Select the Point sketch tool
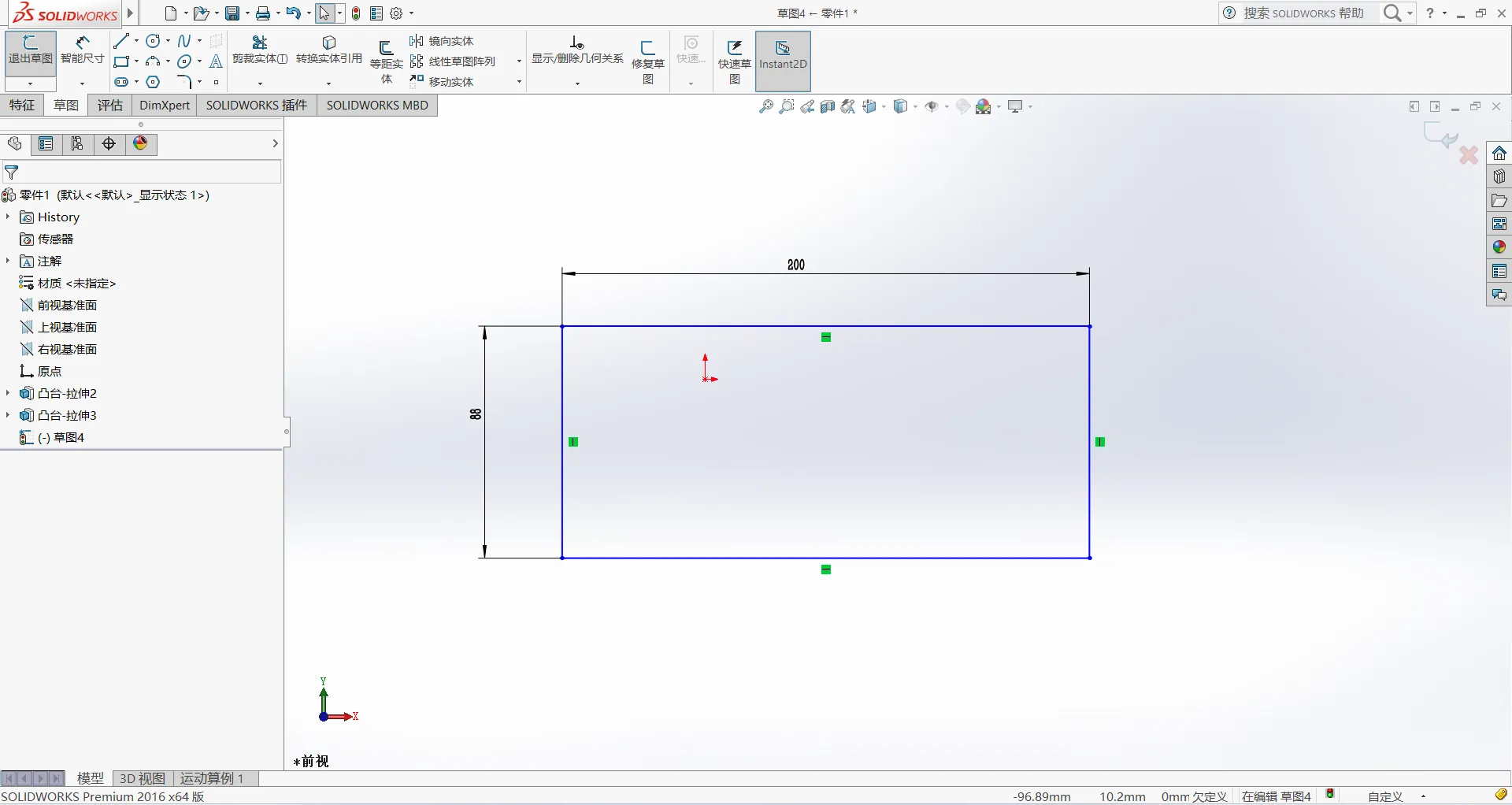1512x805 pixels. pyautogui.click(x=216, y=82)
